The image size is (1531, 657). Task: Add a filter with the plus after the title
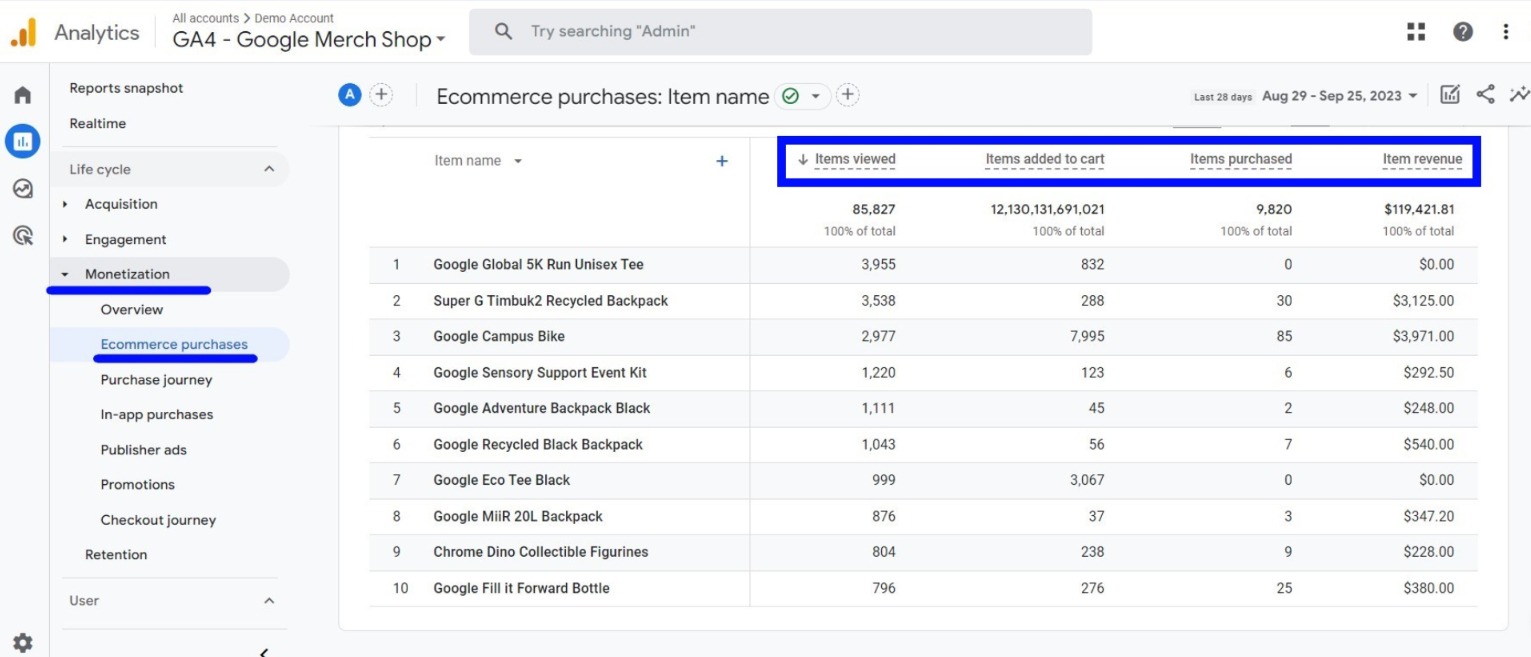coord(847,95)
